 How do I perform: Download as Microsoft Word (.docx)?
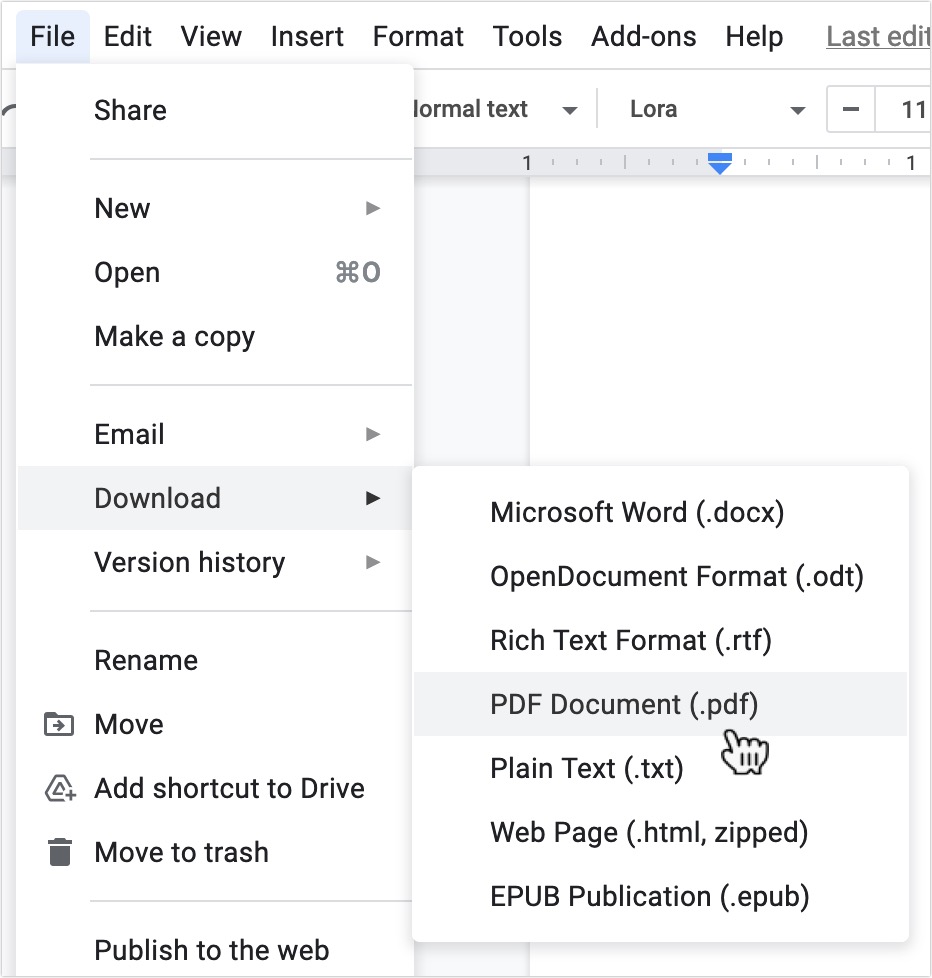pyautogui.click(x=661, y=512)
